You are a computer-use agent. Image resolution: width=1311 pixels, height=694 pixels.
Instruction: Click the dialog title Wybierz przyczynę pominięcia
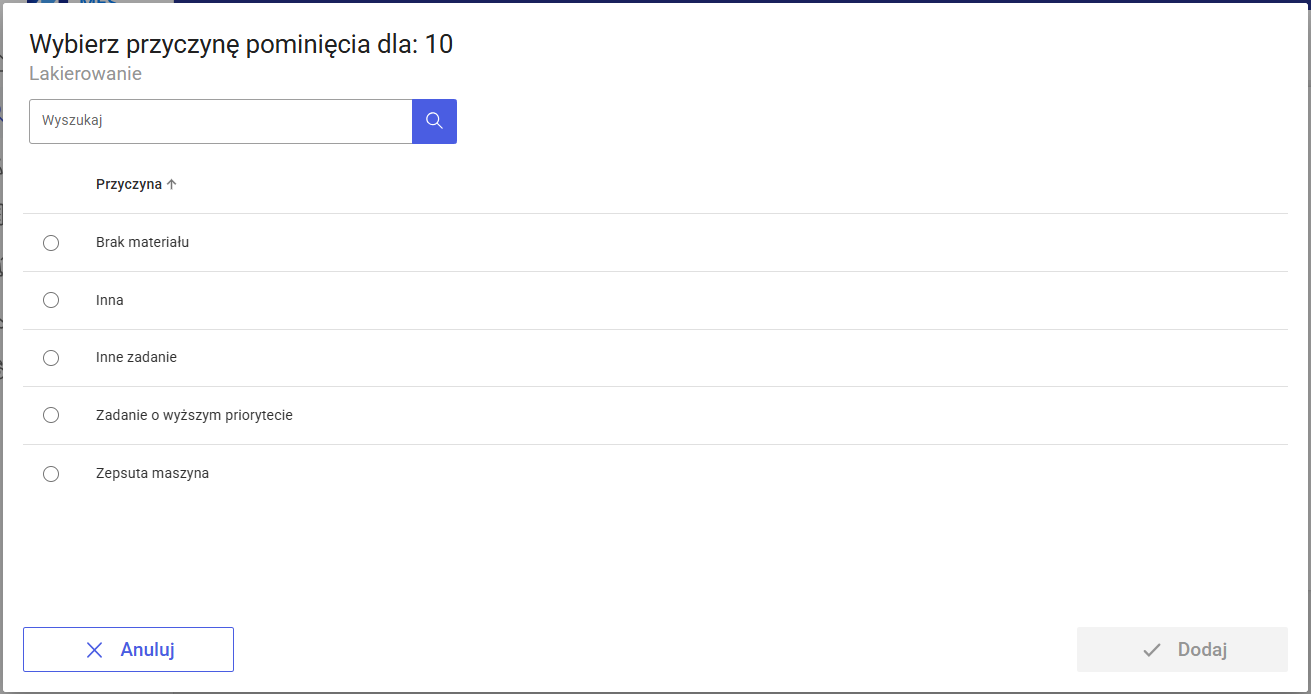click(x=241, y=44)
